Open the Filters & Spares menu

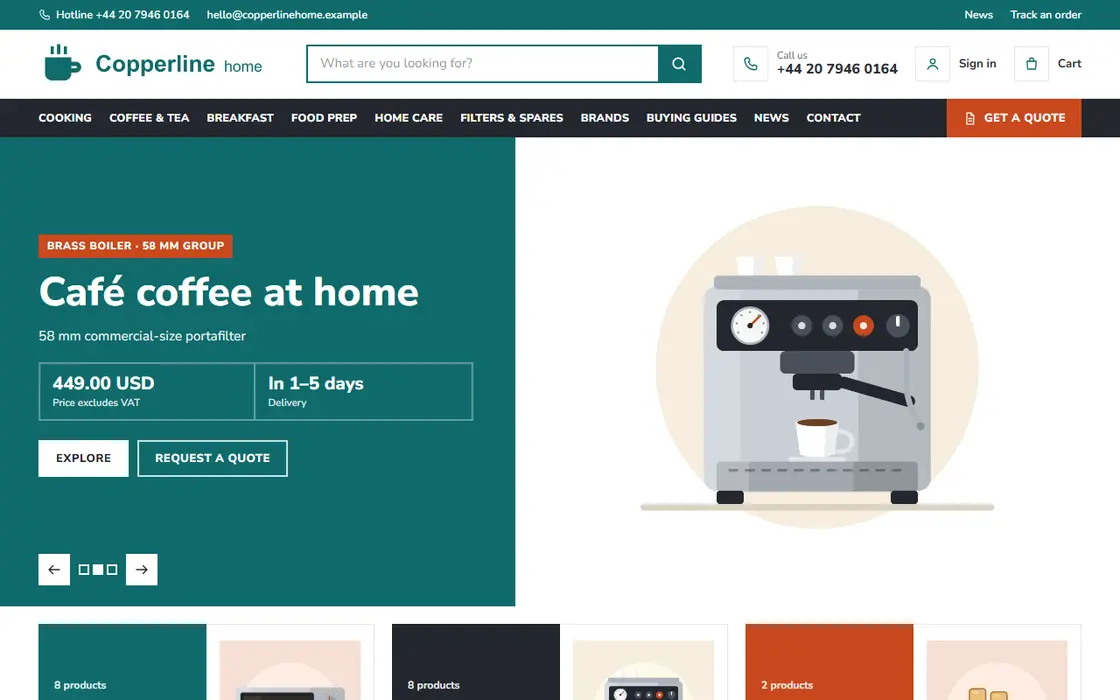click(511, 118)
